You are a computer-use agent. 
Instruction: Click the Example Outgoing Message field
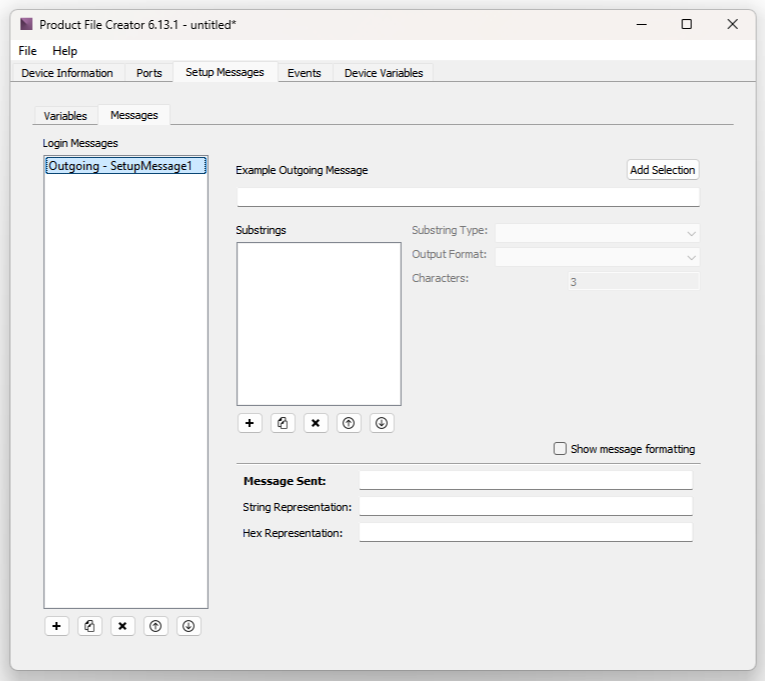pyautogui.click(x=467, y=197)
